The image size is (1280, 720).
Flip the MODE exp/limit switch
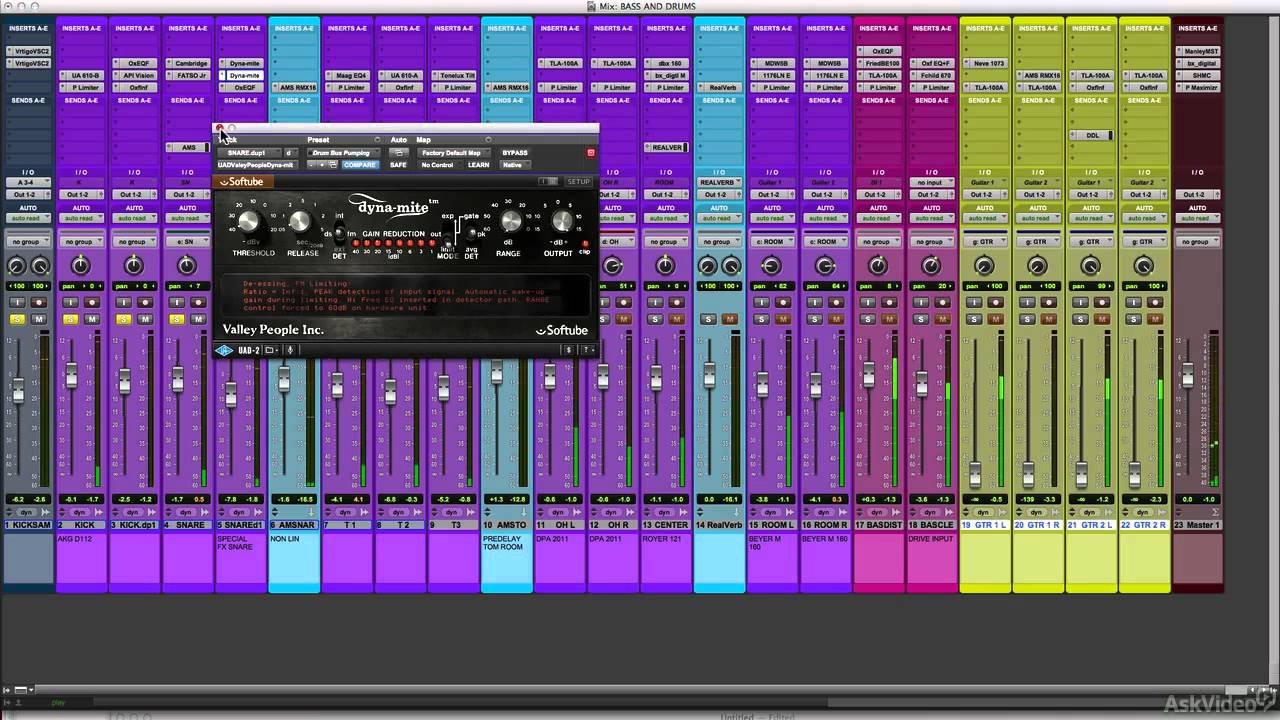(x=448, y=234)
